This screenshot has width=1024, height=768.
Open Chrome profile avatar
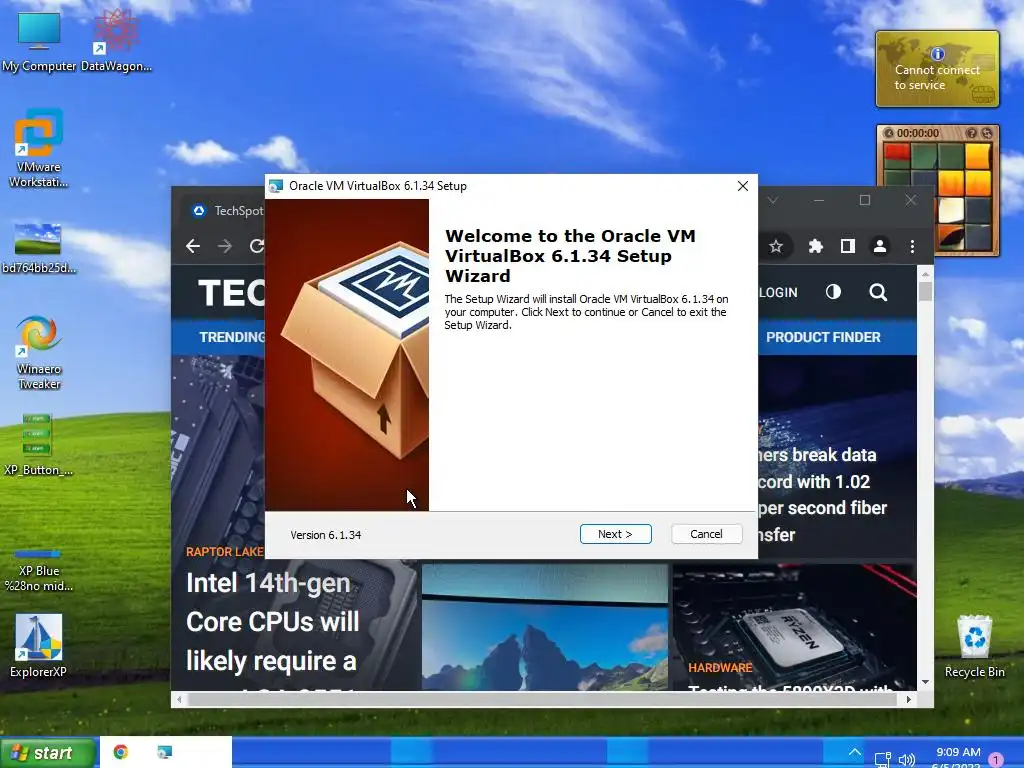point(880,246)
